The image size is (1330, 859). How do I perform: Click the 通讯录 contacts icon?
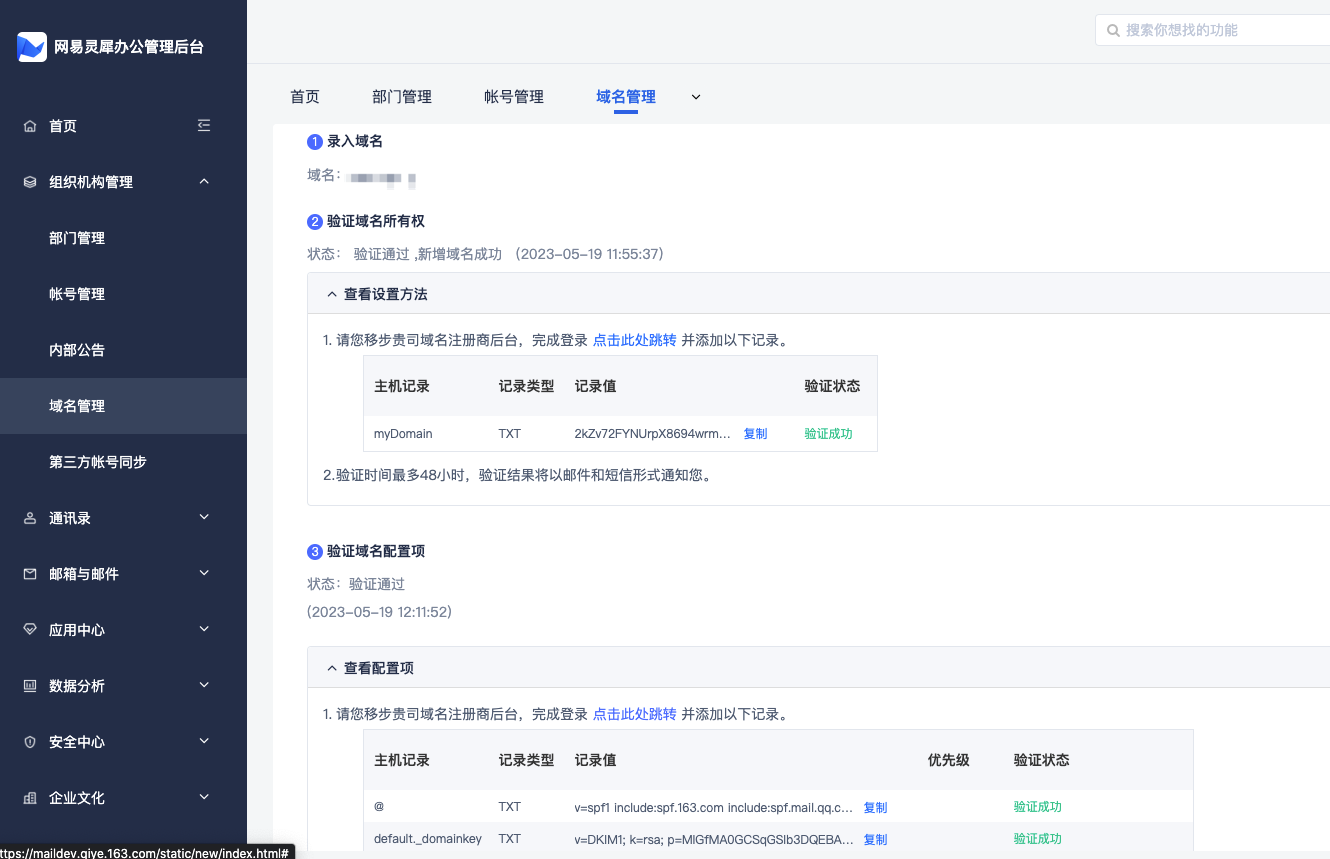pos(30,518)
